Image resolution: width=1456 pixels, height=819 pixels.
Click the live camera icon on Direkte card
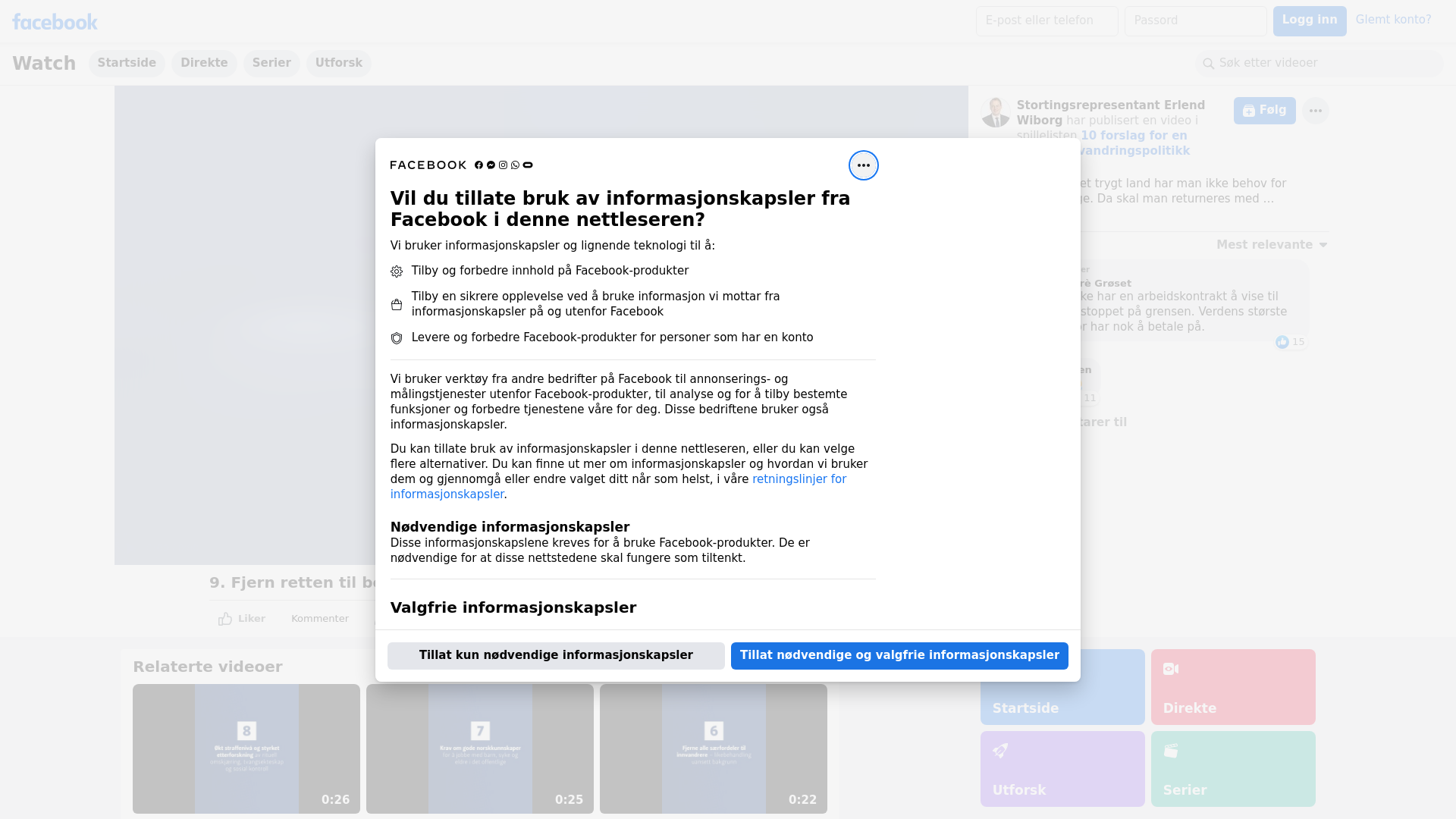1171,669
